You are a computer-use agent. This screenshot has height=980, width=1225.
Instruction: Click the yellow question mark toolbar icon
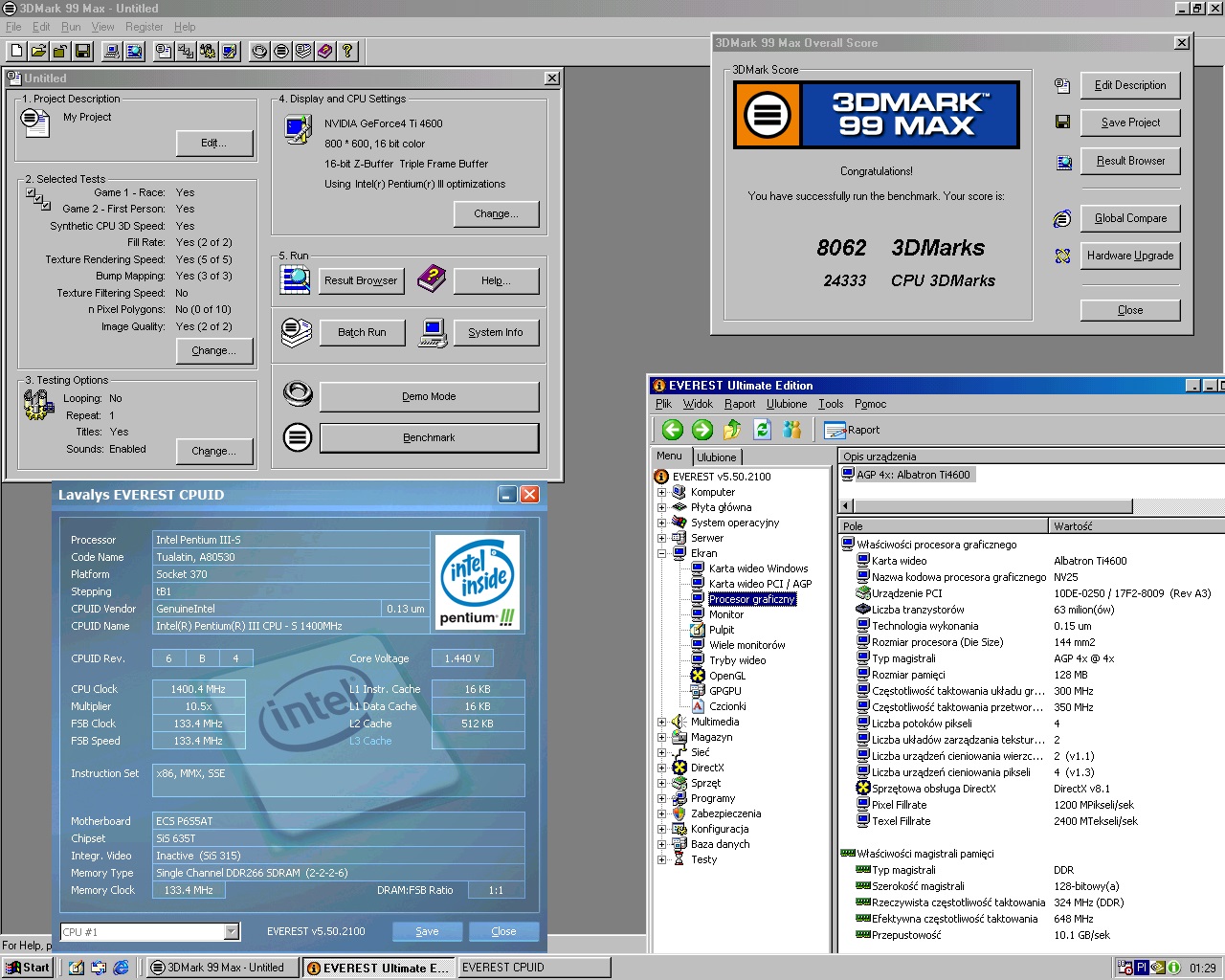click(x=347, y=51)
